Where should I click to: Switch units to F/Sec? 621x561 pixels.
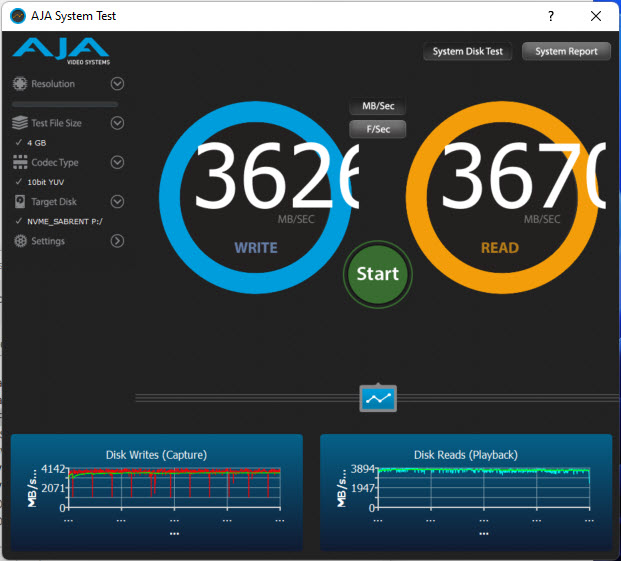(378, 129)
